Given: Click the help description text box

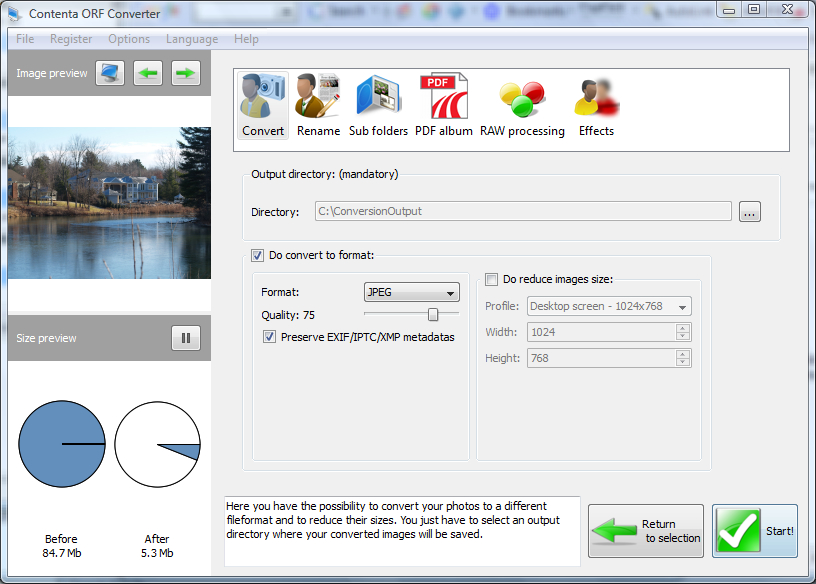Looking at the screenshot, I should pyautogui.click(x=402, y=531).
